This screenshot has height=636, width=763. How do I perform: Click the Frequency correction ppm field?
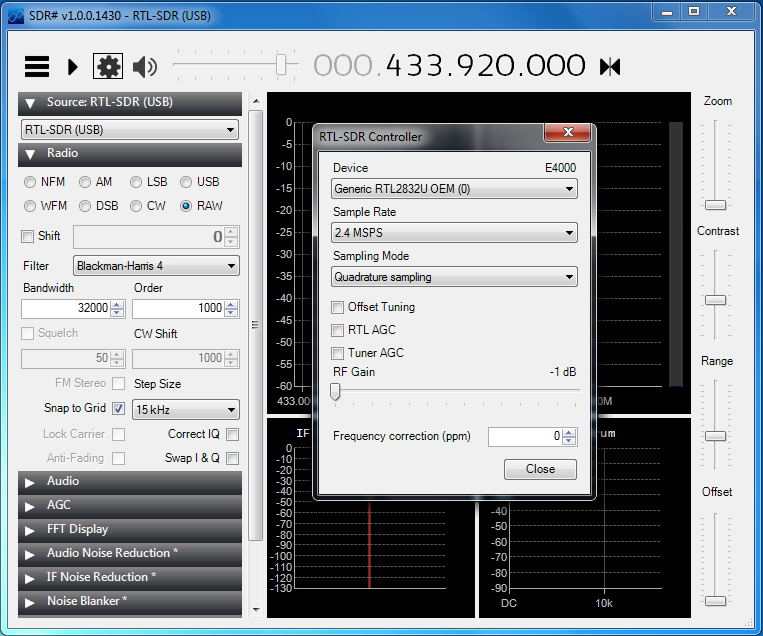(x=525, y=436)
